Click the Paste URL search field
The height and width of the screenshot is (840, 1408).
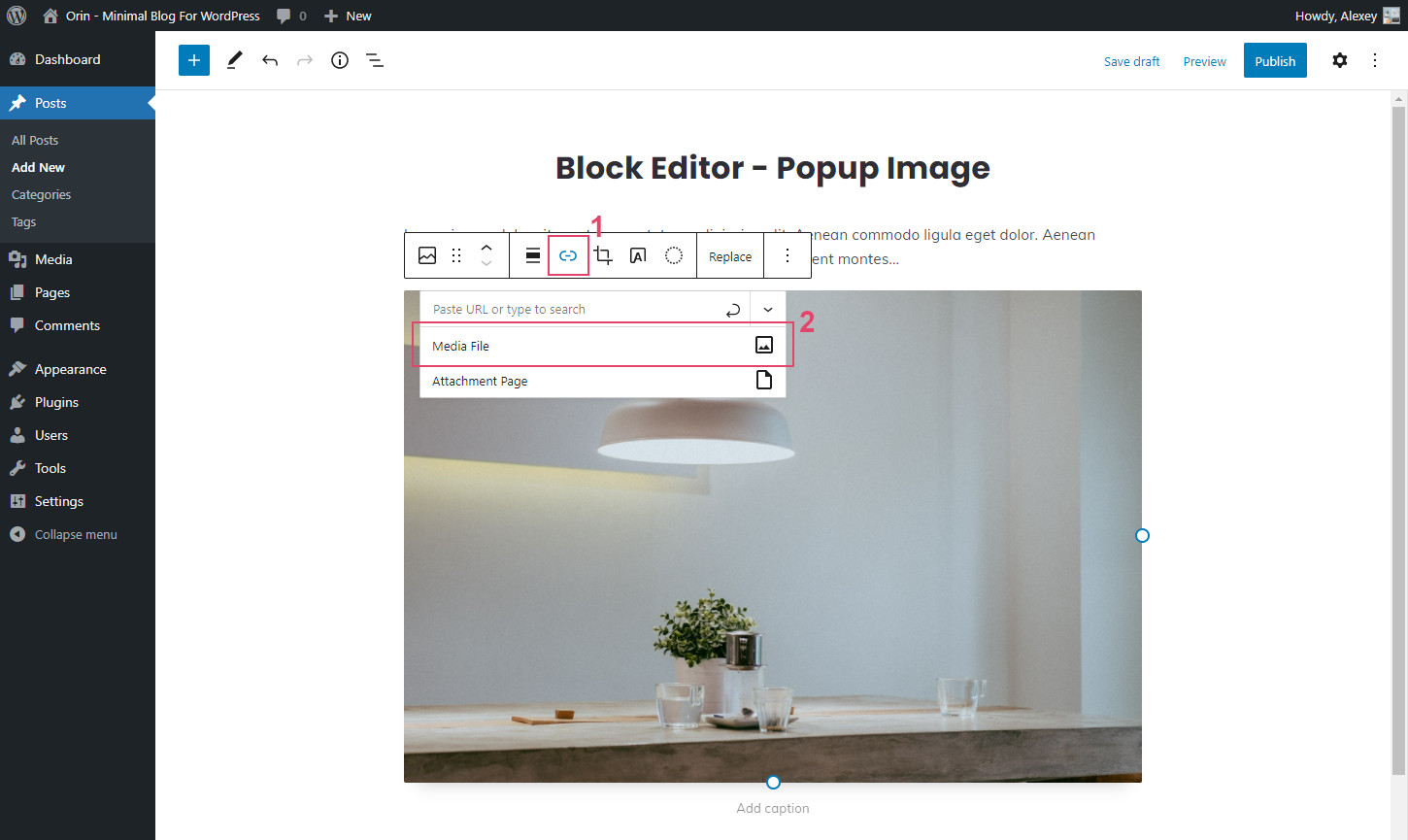click(x=573, y=308)
